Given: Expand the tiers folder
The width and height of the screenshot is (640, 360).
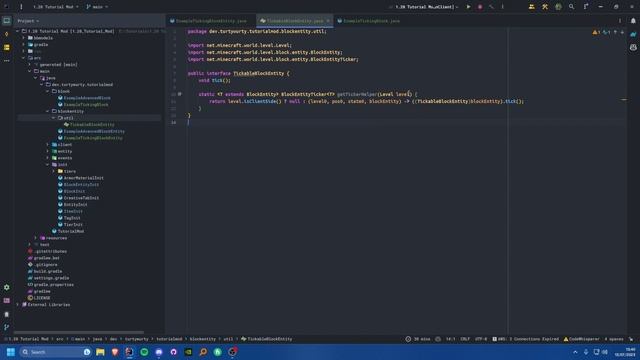Looking at the screenshot, I should tap(53, 171).
